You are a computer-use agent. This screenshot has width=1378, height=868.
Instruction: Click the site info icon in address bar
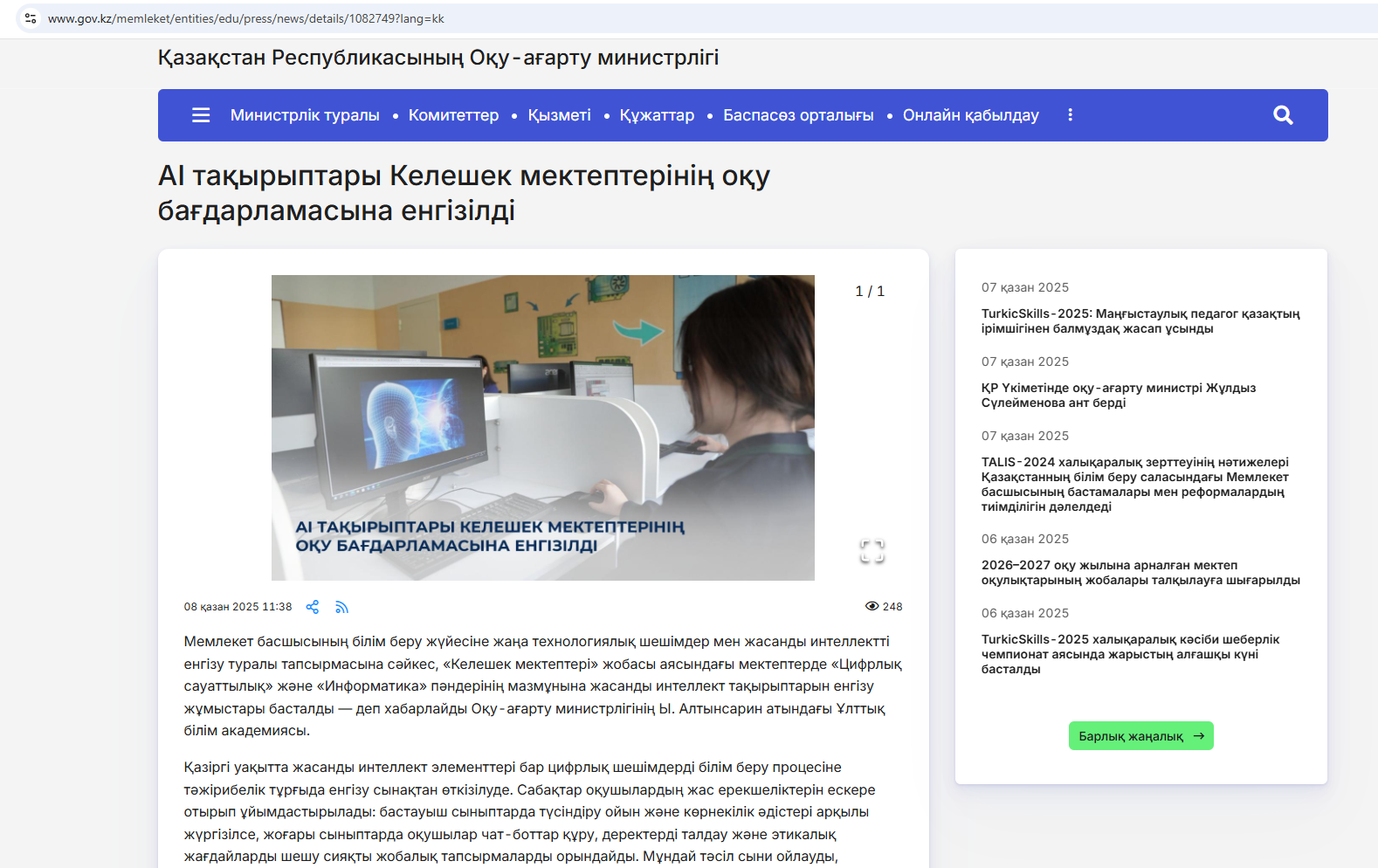click(x=31, y=18)
